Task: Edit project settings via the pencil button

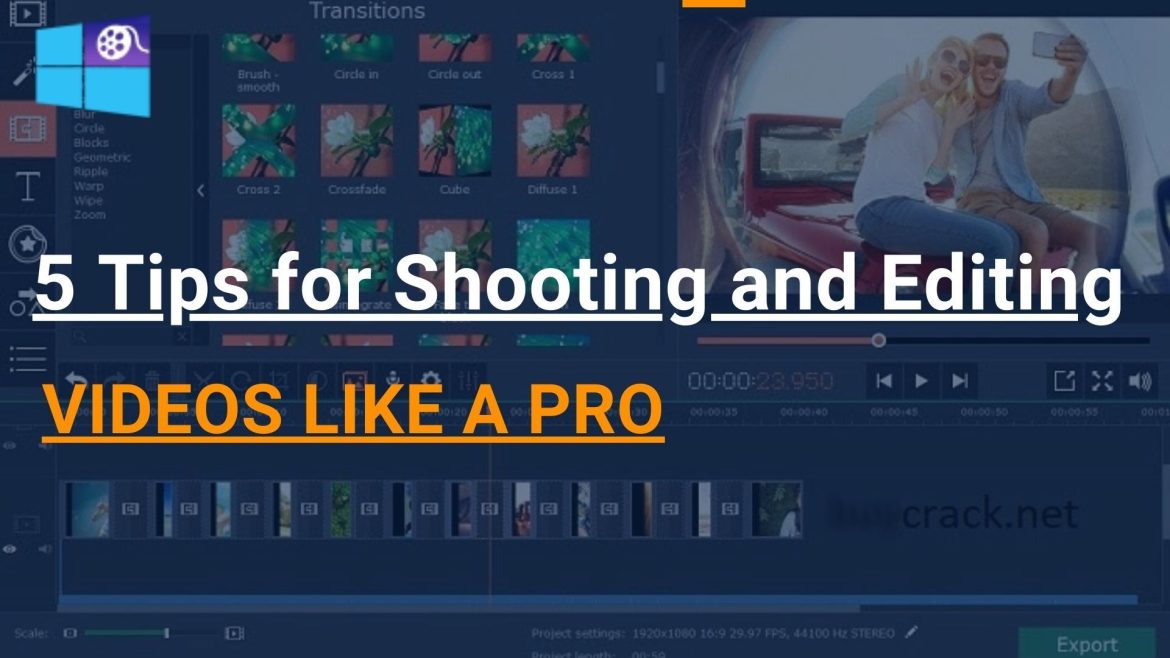Action: pos(910,632)
